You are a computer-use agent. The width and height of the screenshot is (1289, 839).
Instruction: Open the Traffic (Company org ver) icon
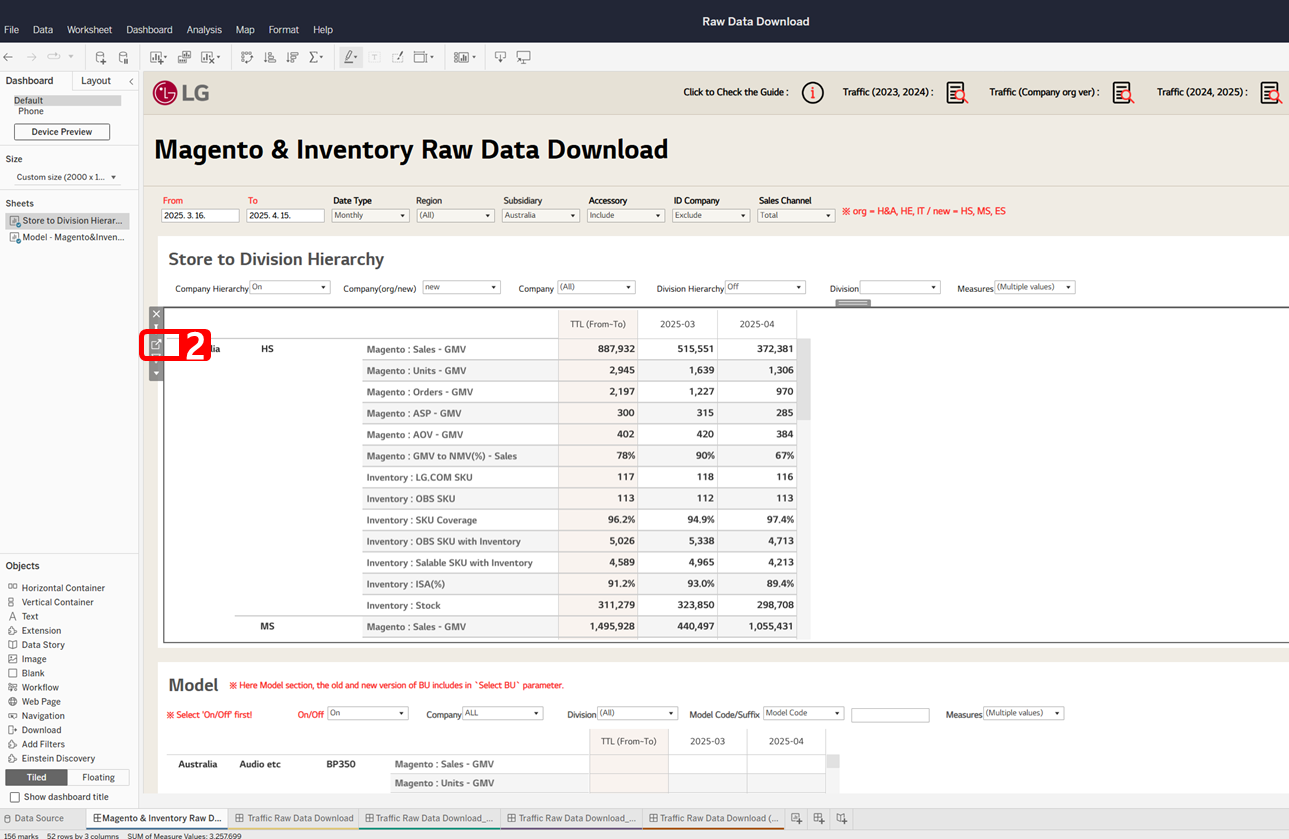pos(1123,93)
